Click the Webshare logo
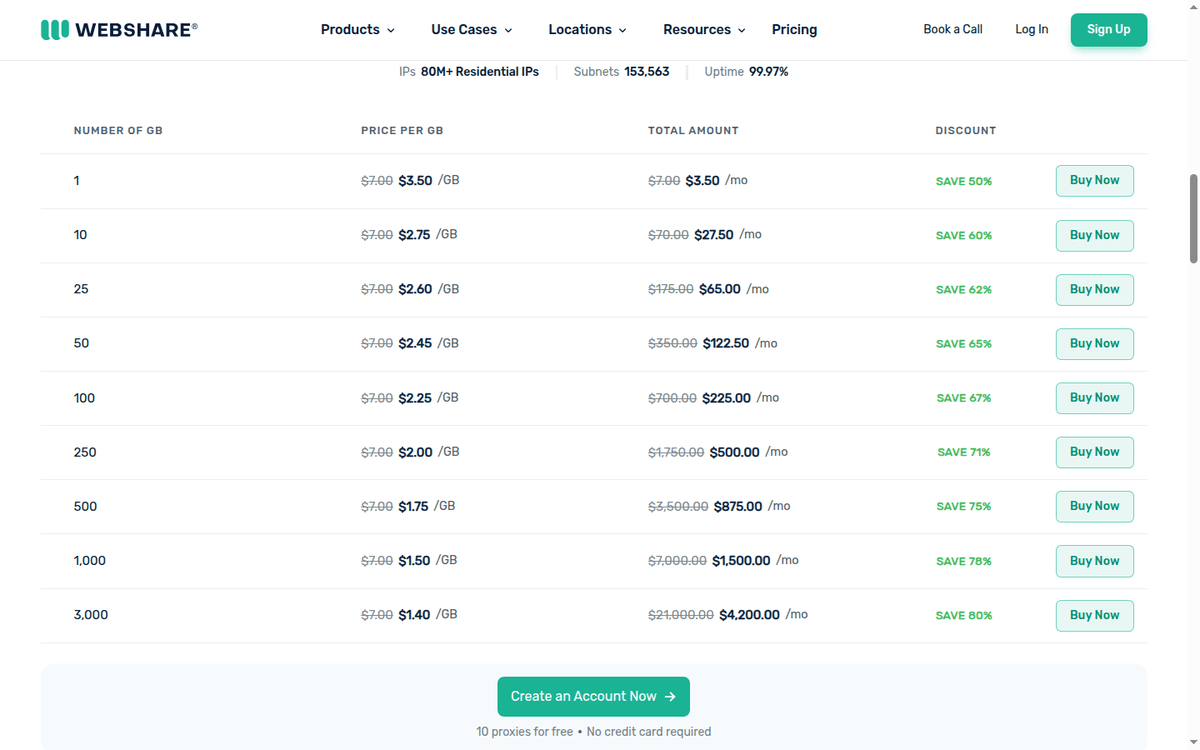Image resolution: width=1200 pixels, height=750 pixels. pyautogui.click(x=119, y=29)
